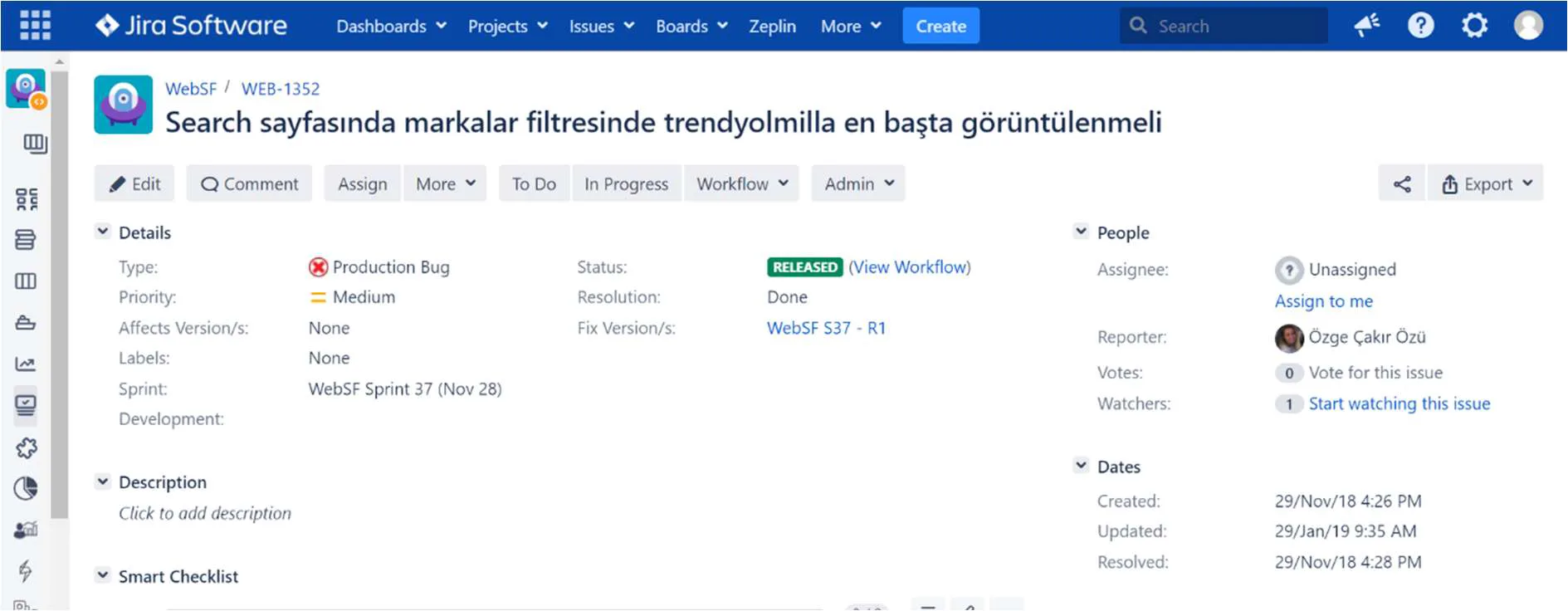This screenshot has height=611, width=1568.
Task: Open the help question mark icon
Action: pyautogui.click(x=1420, y=26)
